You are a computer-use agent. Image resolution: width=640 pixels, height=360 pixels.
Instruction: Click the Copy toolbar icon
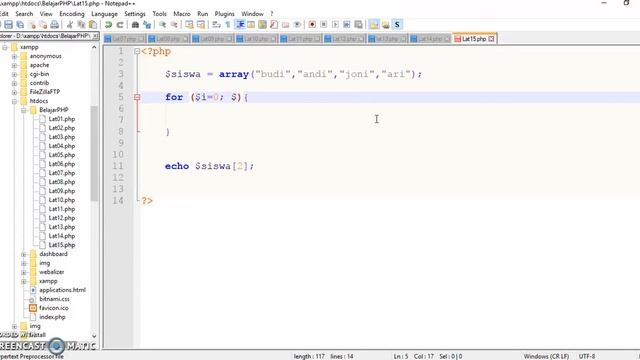coord(81,24)
